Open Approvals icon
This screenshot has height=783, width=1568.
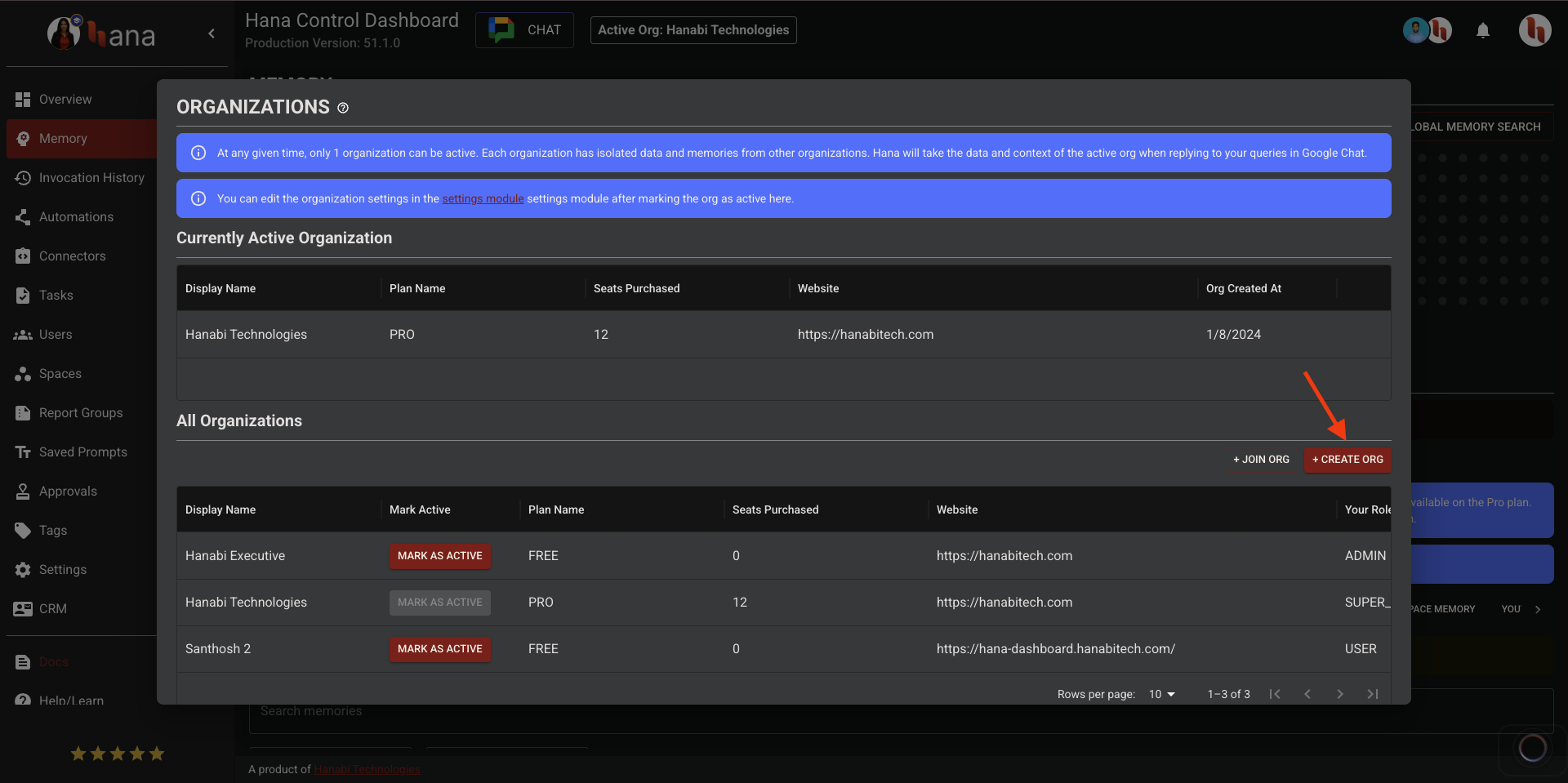23,492
